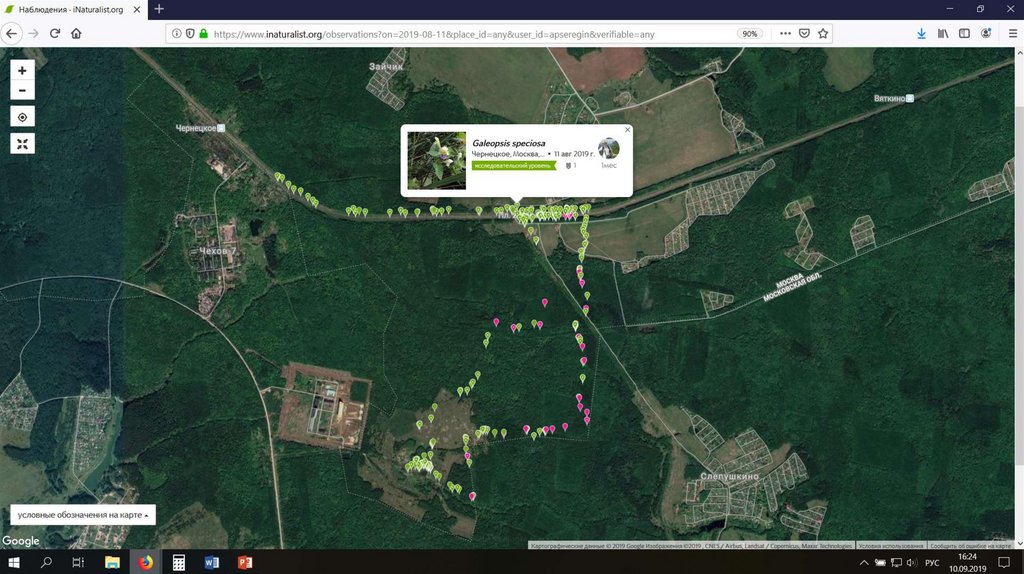
Task: Reset the 90% page zoom indicator
Action: tap(750, 34)
